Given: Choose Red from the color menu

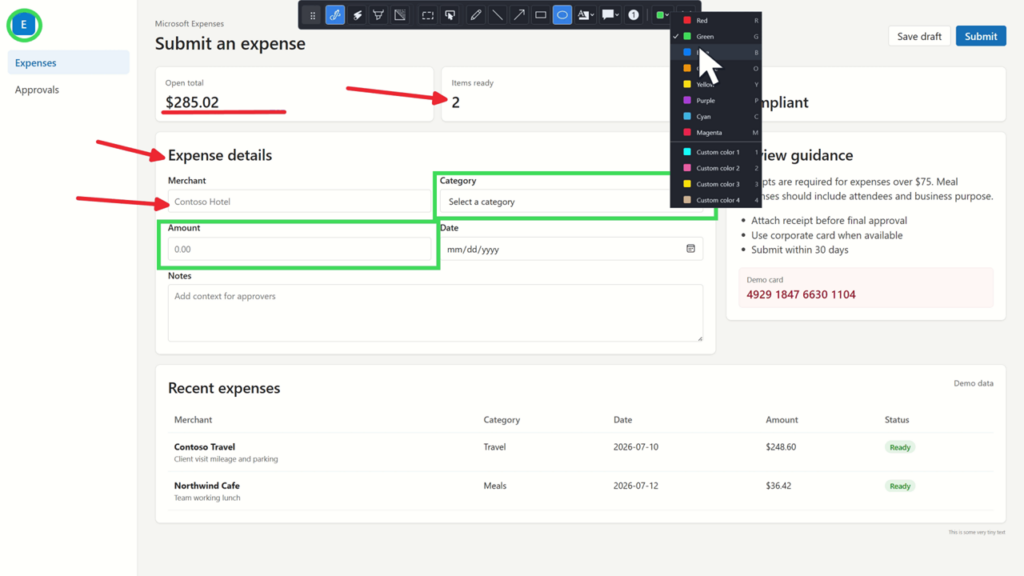Looking at the screenshot, I should [x=716, y=20].
